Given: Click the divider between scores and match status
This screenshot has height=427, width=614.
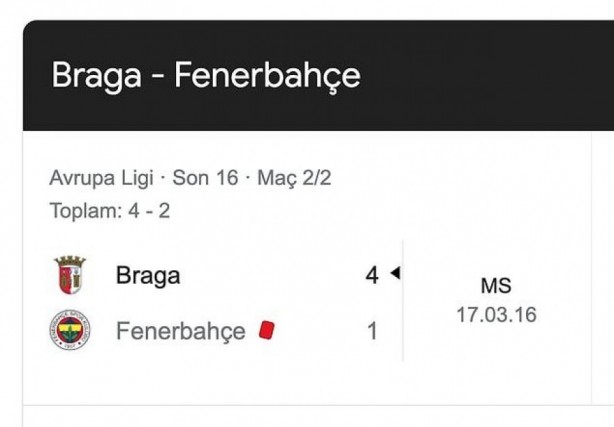Looking at the screenshot, I should tap(403, 300).
